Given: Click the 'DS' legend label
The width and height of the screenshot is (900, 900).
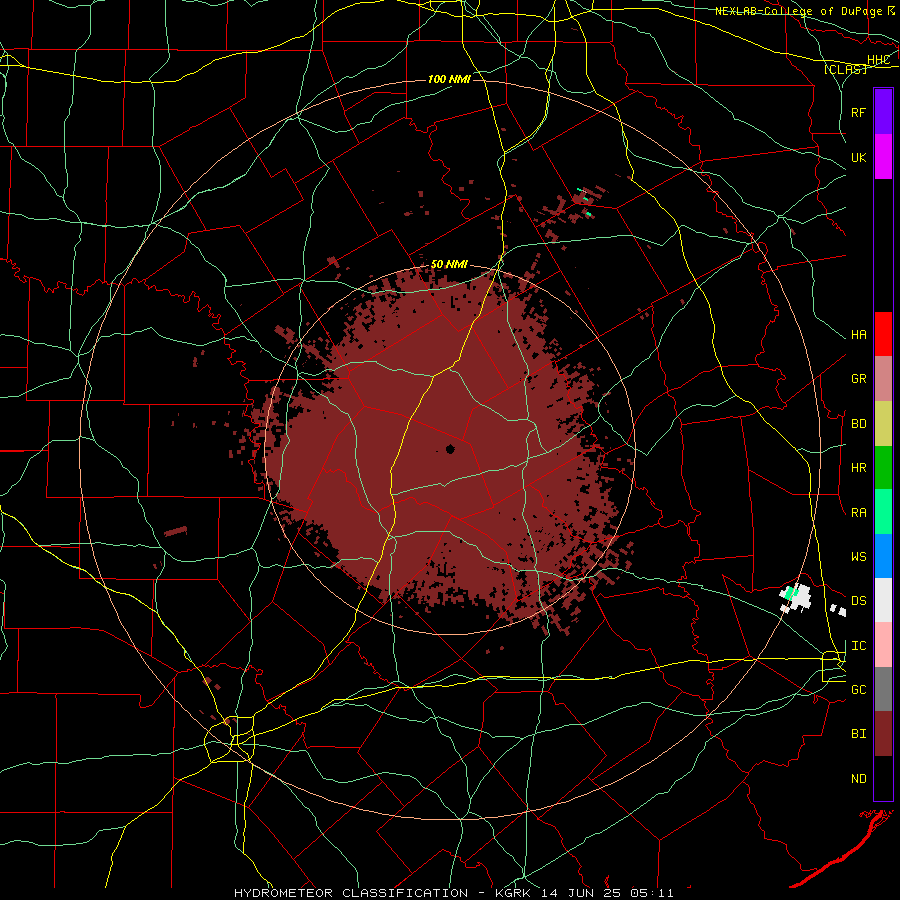Looking at the screenshot, I should pos(859,601).
